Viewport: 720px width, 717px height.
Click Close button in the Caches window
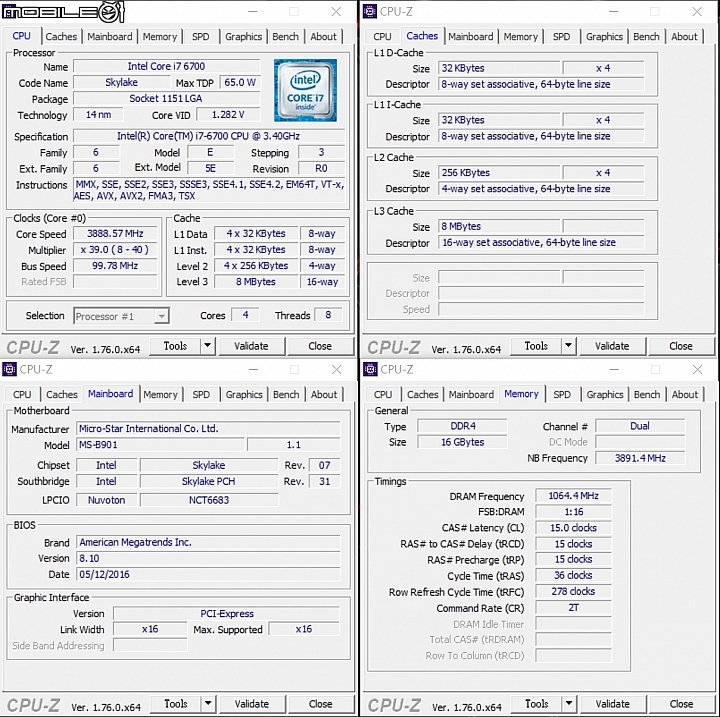681,346
